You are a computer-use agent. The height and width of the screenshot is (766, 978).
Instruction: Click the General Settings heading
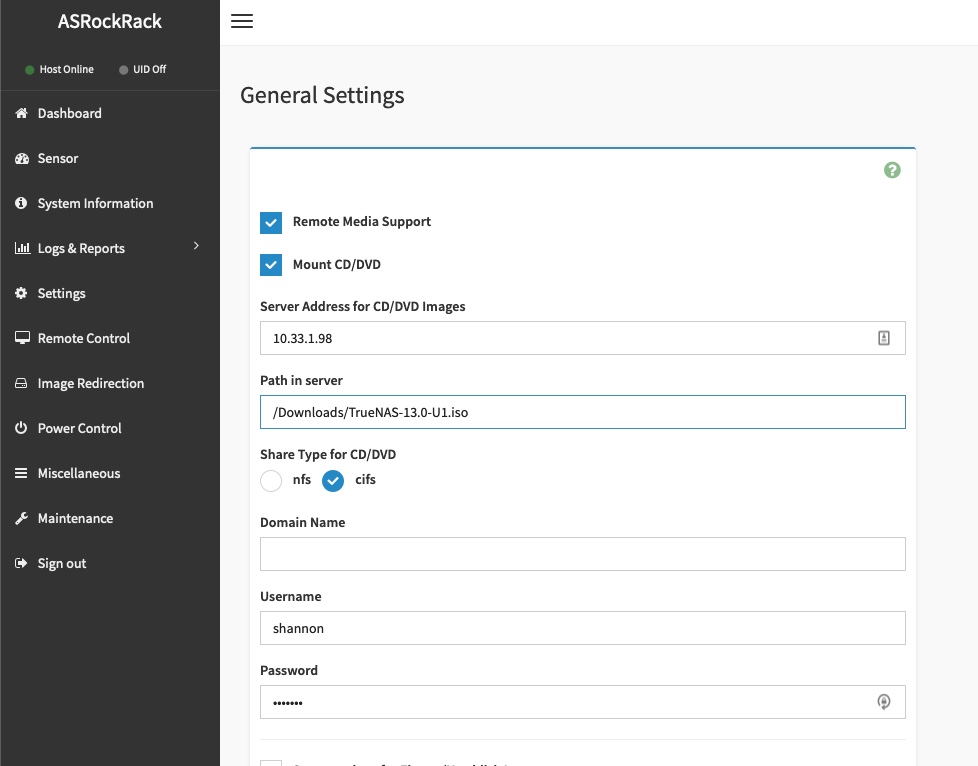click(322, 95)
